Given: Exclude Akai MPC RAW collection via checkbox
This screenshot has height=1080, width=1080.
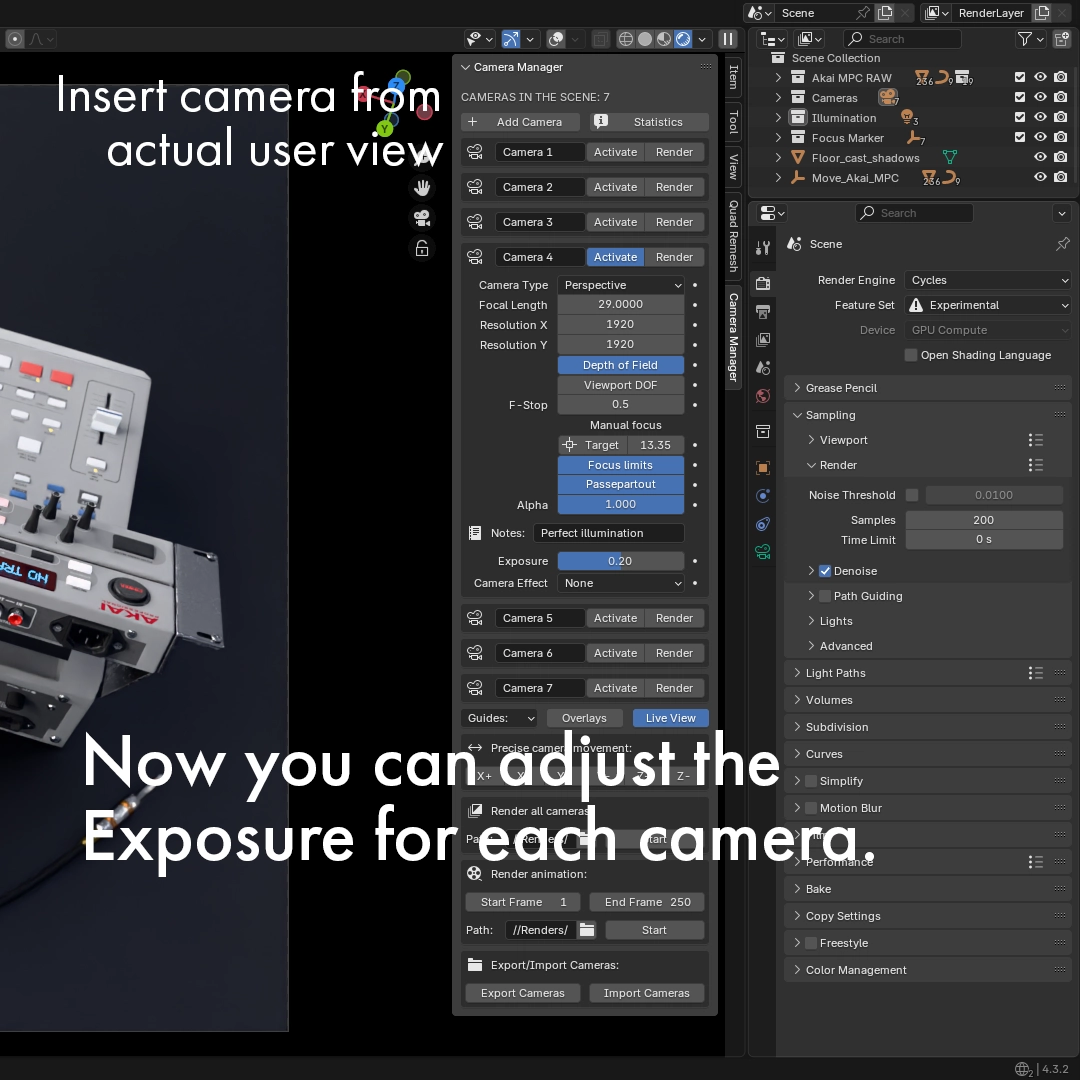Looking at the screenshot, I should click(x=1020, y=77).
